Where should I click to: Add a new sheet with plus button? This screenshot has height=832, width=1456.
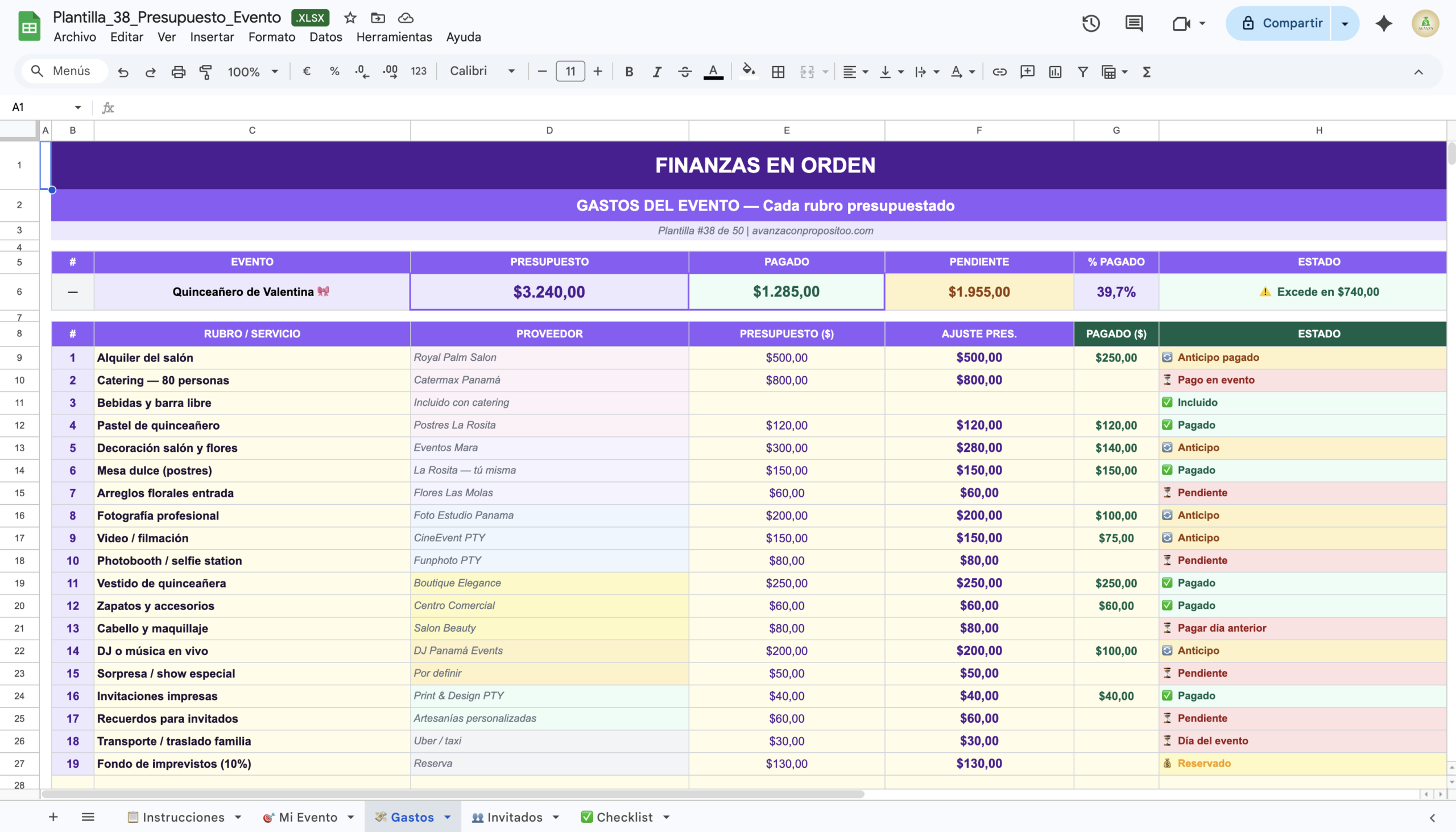tap(53, 817)
